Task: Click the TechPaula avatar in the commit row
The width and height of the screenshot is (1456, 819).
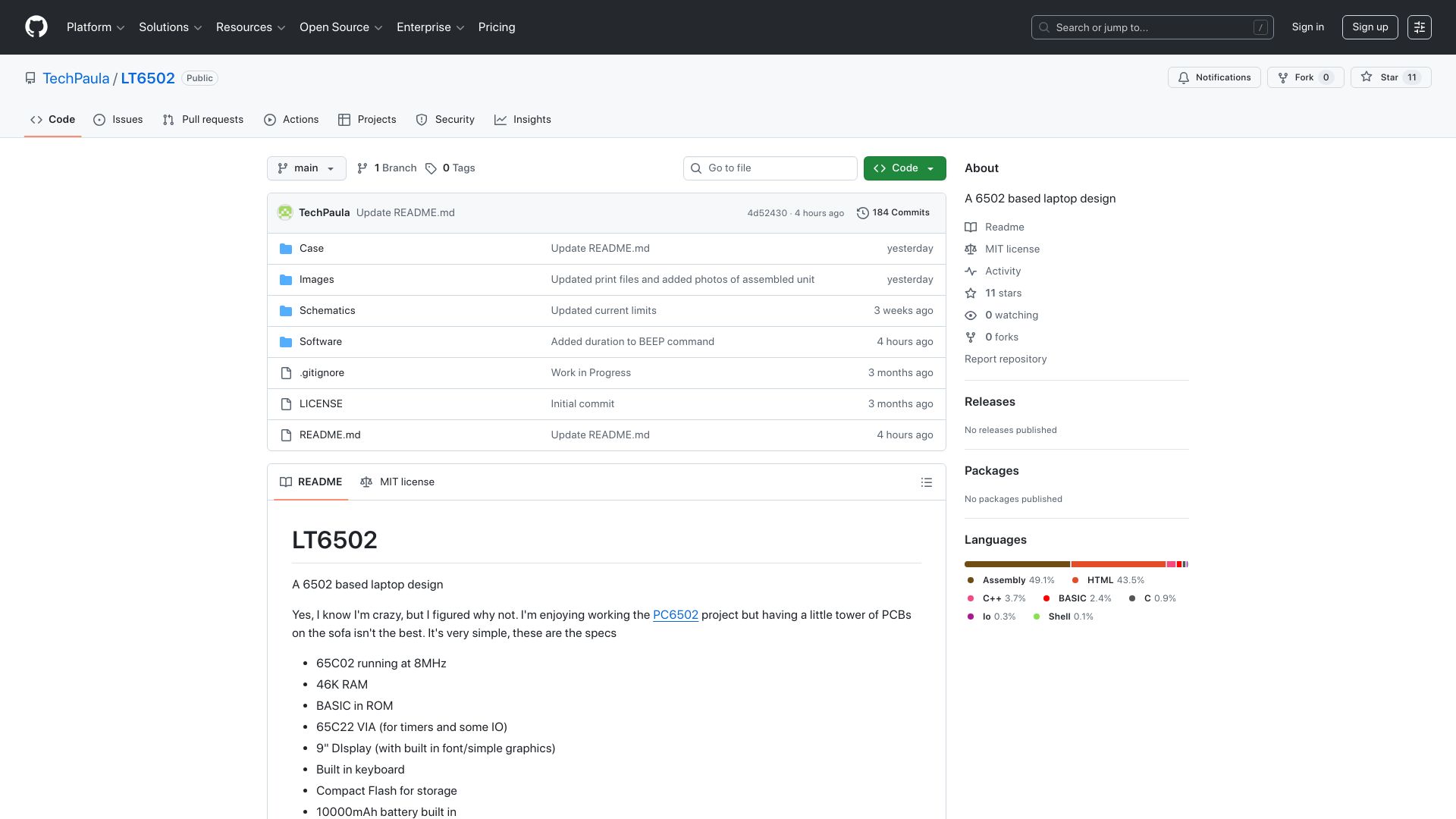Action: (285, 213)
